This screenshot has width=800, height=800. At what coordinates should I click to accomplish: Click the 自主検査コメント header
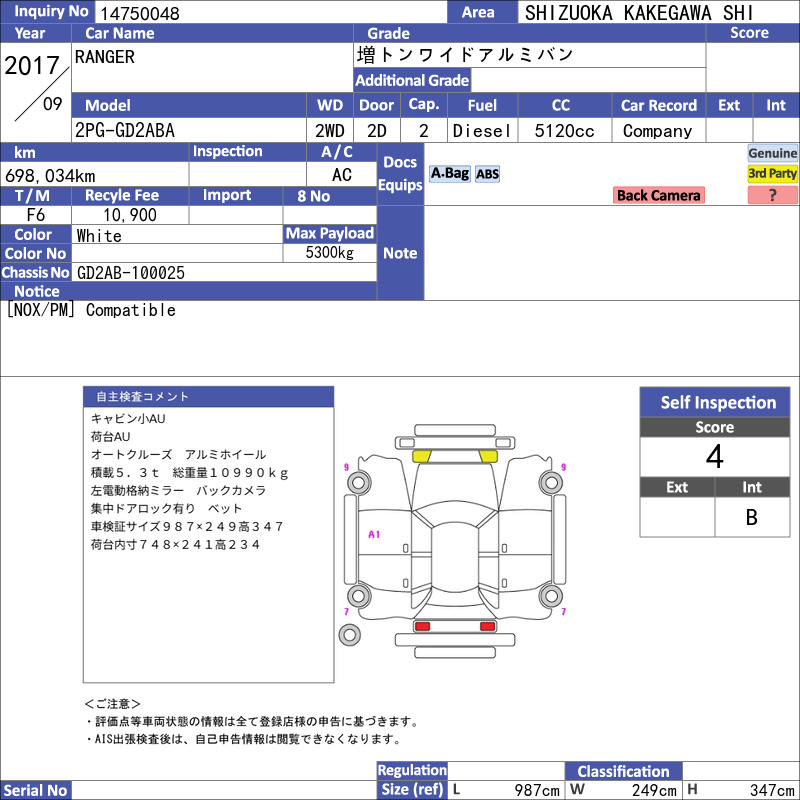(209, 397)
